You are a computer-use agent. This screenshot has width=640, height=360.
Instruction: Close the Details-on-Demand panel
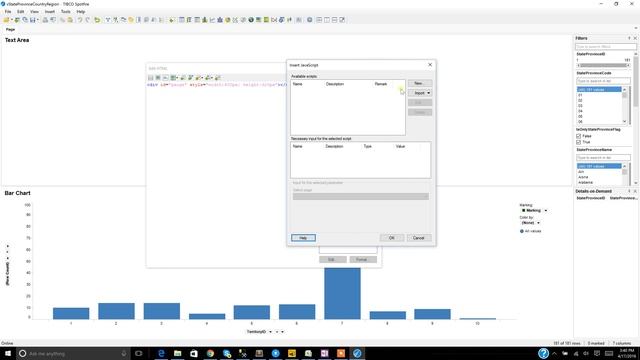(x=635, y=191)
